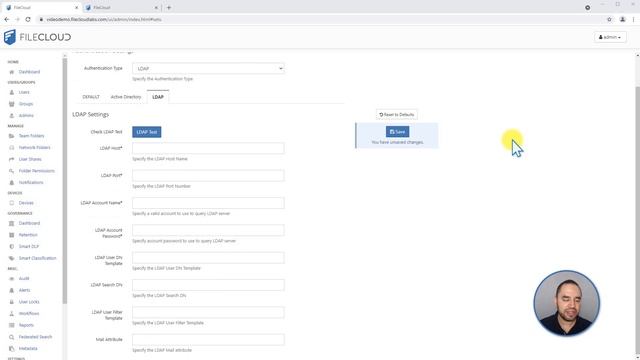Image resolution: width=640 pixels, height=360 pixels.
Task: Open Team Folders via its folder icon
Action: 11,136
